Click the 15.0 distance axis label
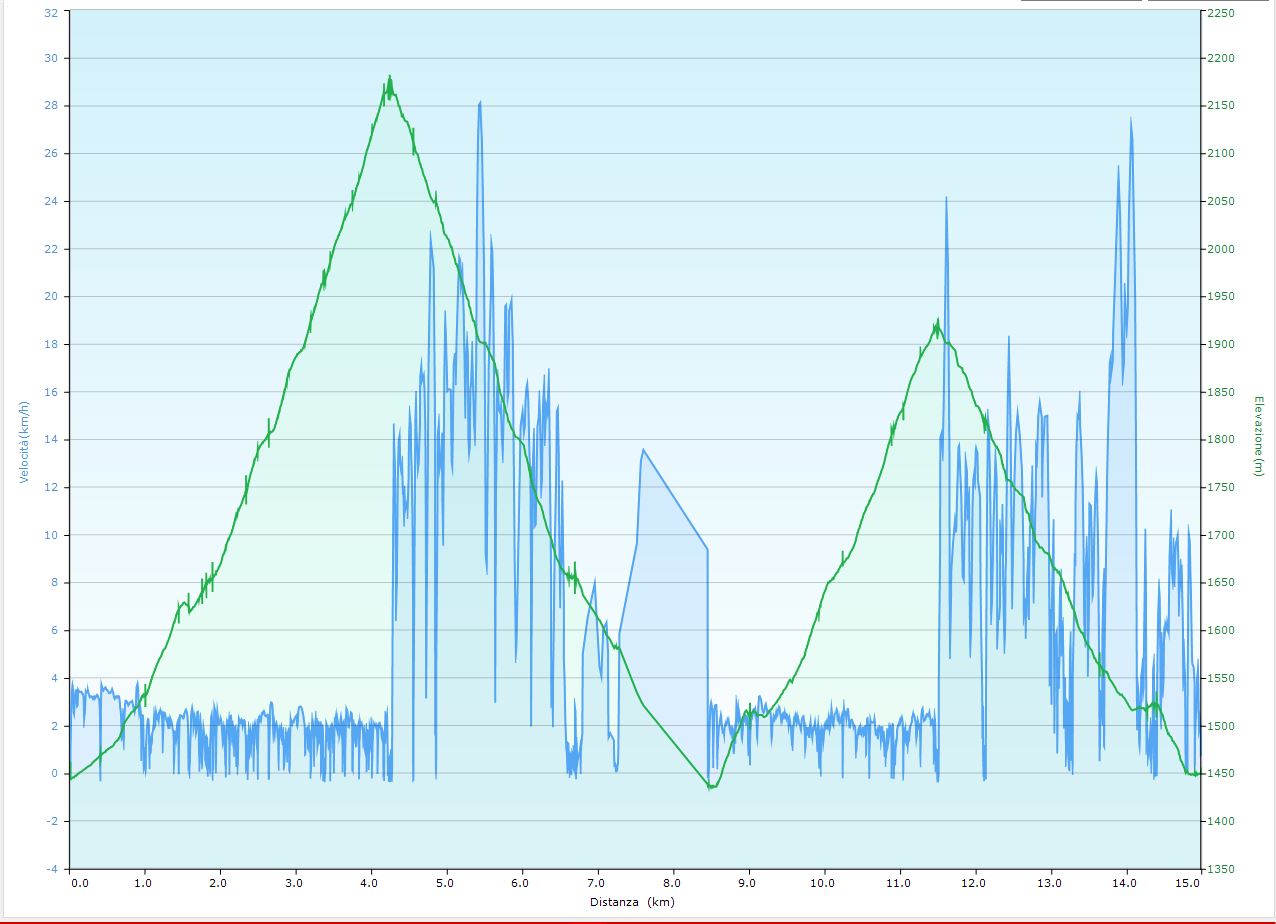This screenshot has width=1276, height=924. click(1189, 883)
